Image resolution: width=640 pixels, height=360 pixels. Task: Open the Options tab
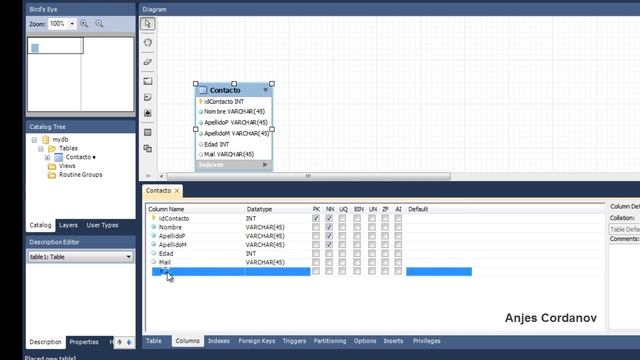(365, 341)
